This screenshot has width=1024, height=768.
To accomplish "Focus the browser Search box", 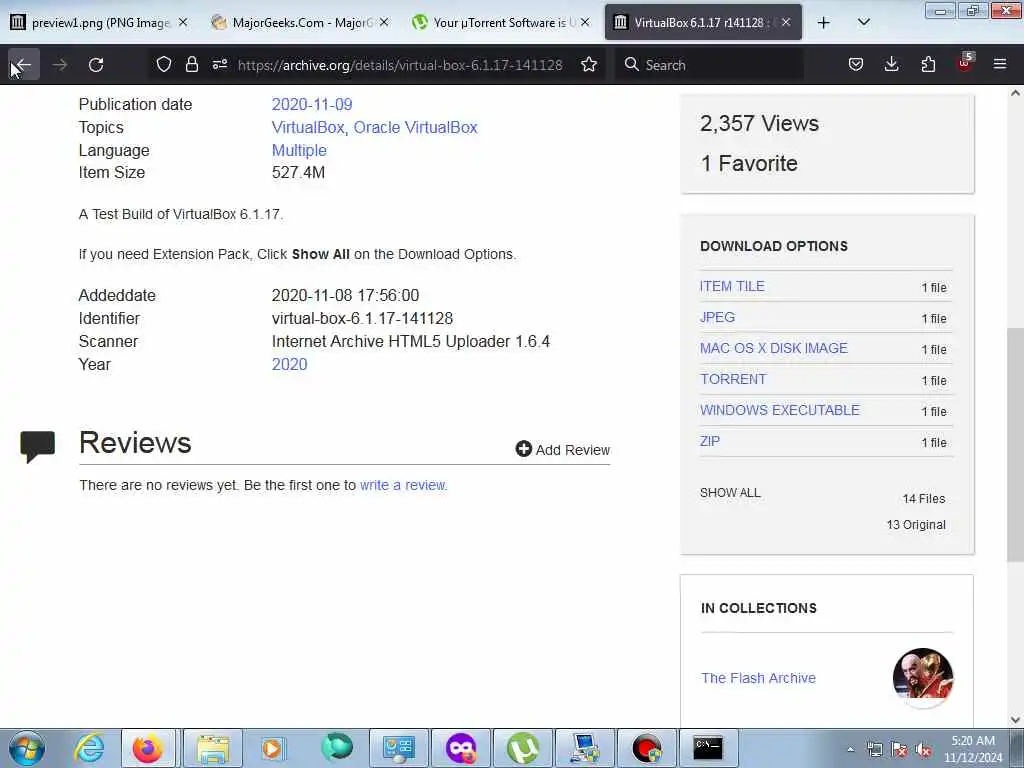I will point(709,65).
